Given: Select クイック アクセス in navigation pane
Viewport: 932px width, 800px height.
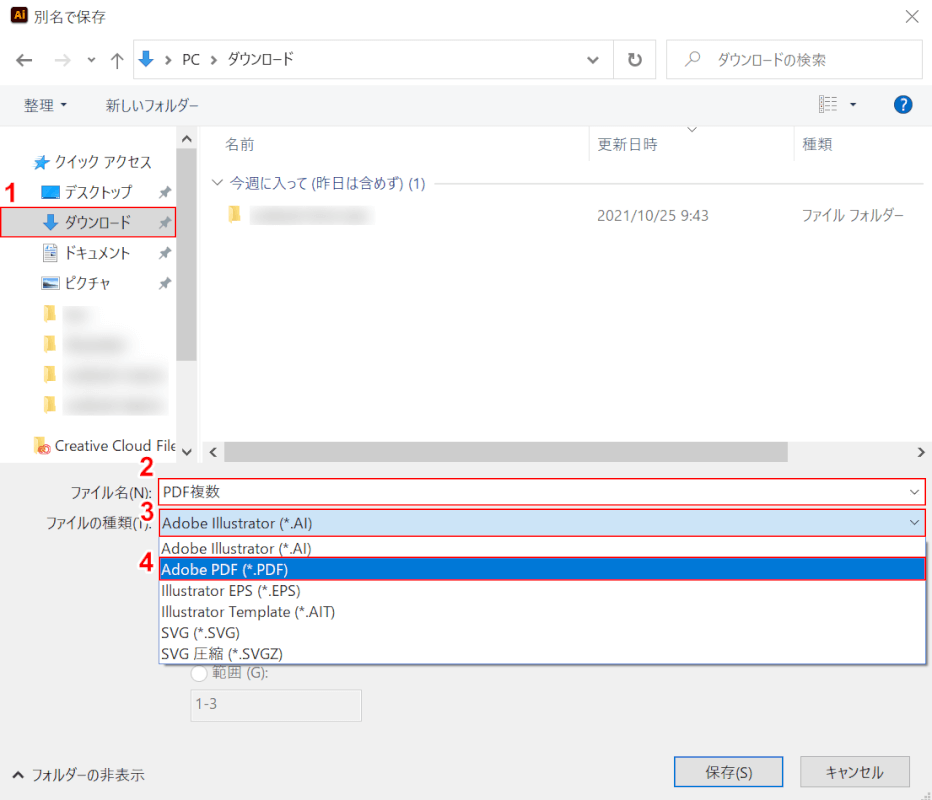Looking at the screenshot, I should pyautogui.click(x=93, y=162).
